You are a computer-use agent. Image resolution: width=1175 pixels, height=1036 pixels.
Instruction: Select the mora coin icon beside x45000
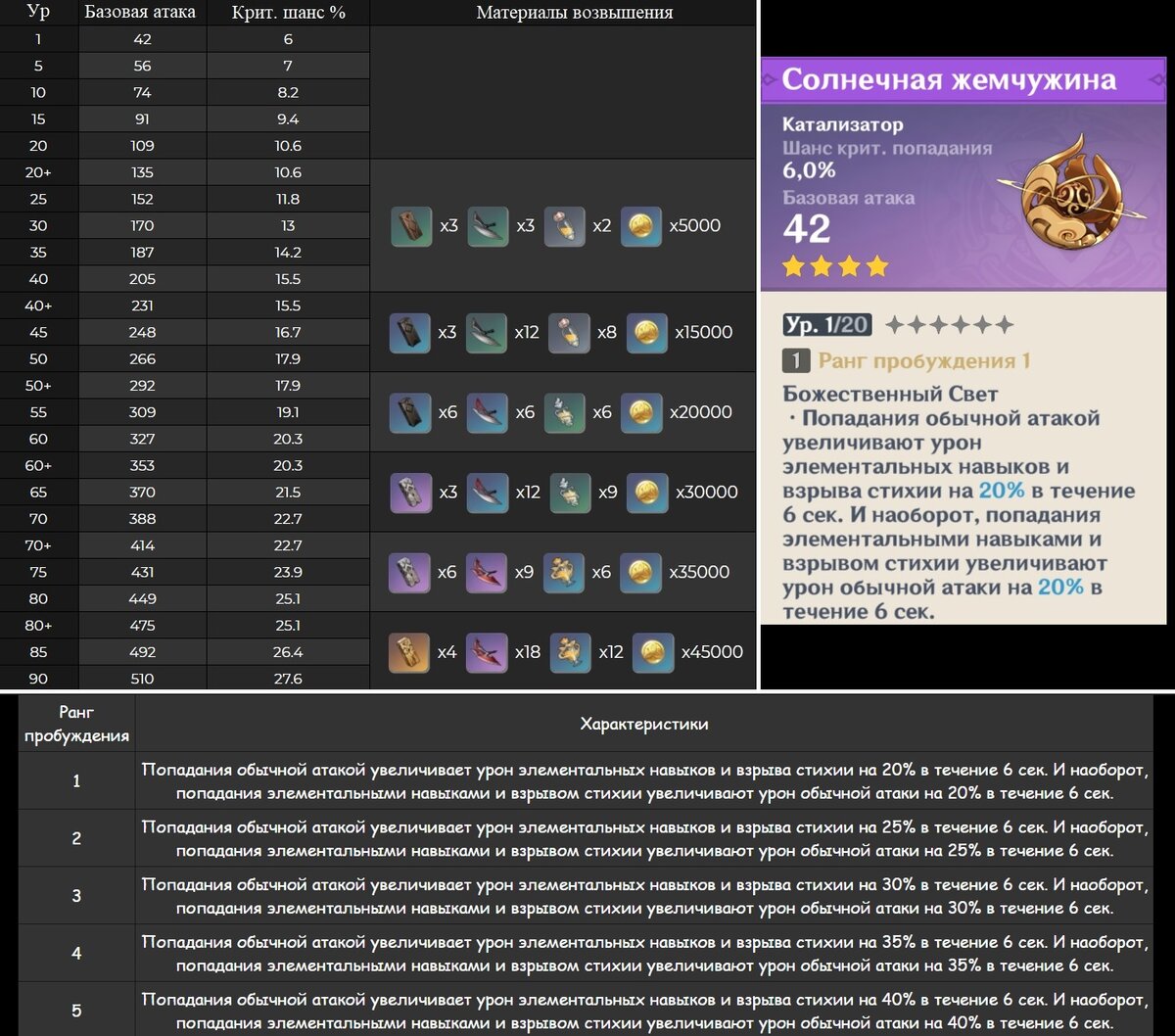(653, 652)
